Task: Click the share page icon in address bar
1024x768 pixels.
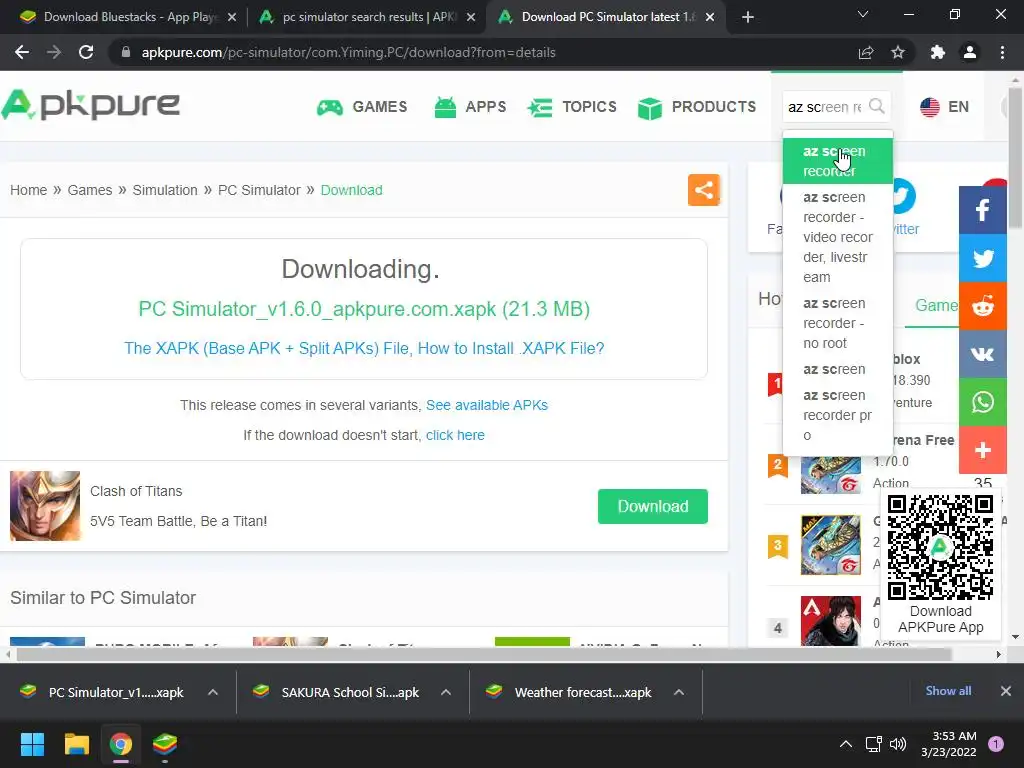Action: point(866,52)
